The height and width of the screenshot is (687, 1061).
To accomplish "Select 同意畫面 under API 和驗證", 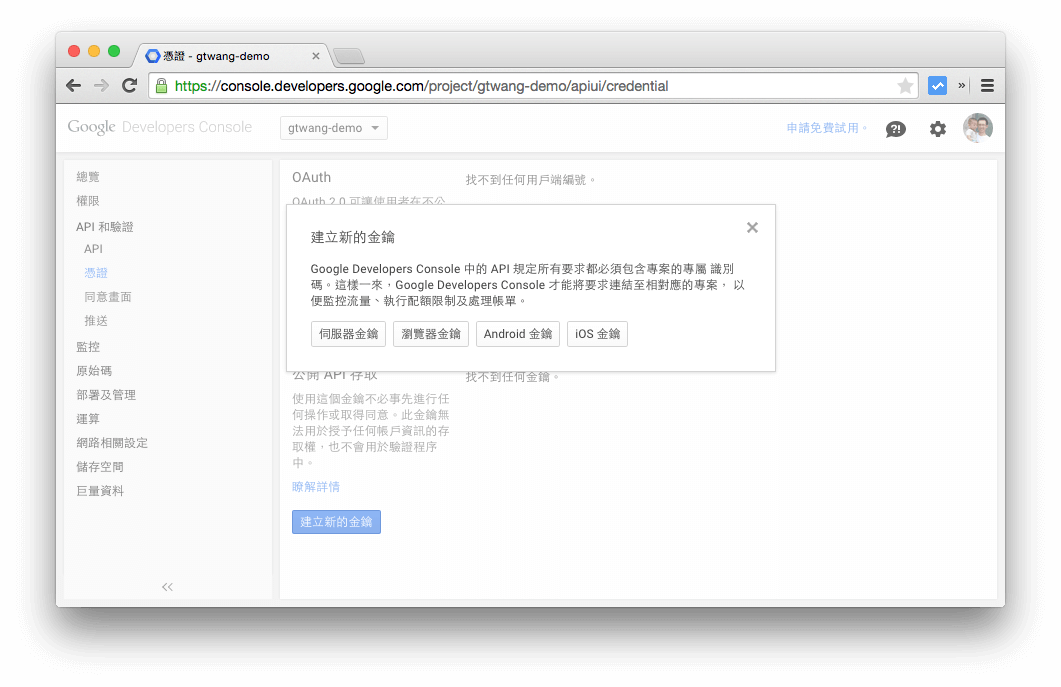I will [x=108, y=296].
